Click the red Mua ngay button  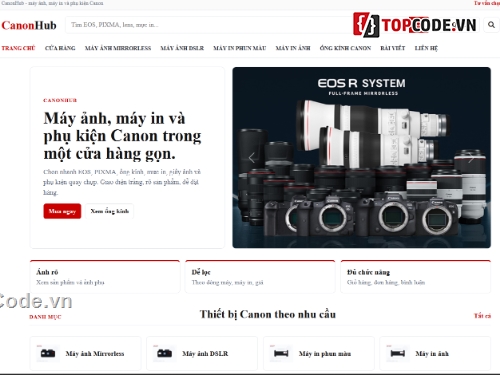click(x=62, y=211)
